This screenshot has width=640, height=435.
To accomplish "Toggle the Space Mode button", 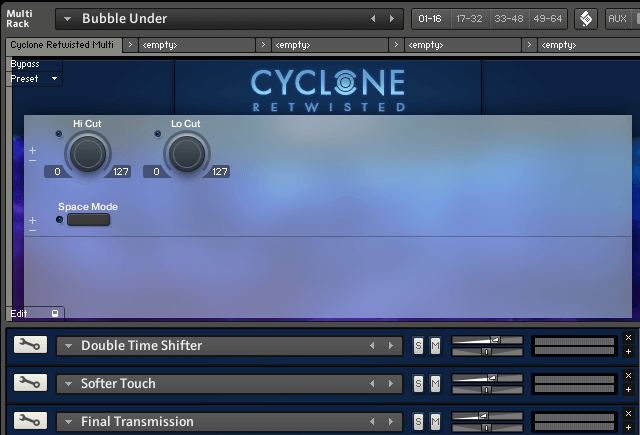I will pos(88,220).
